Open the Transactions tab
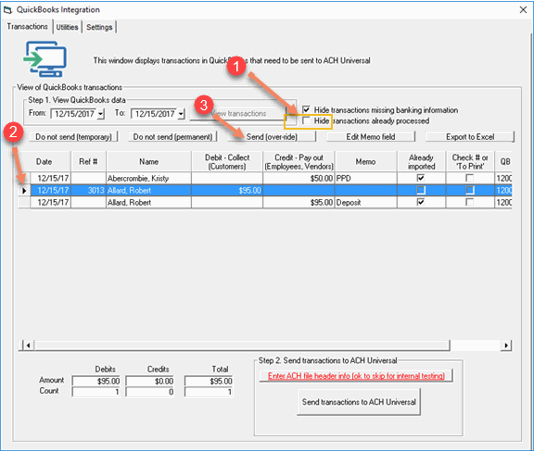The image size is (534, 451). tap(27, 27)
